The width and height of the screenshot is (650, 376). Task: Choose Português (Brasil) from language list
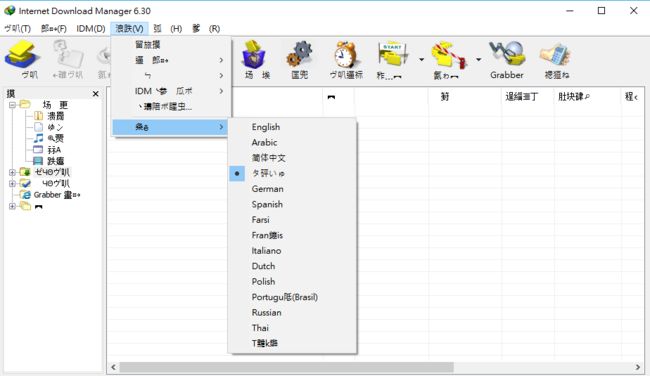pyautogui.click(x=285, y=297)
